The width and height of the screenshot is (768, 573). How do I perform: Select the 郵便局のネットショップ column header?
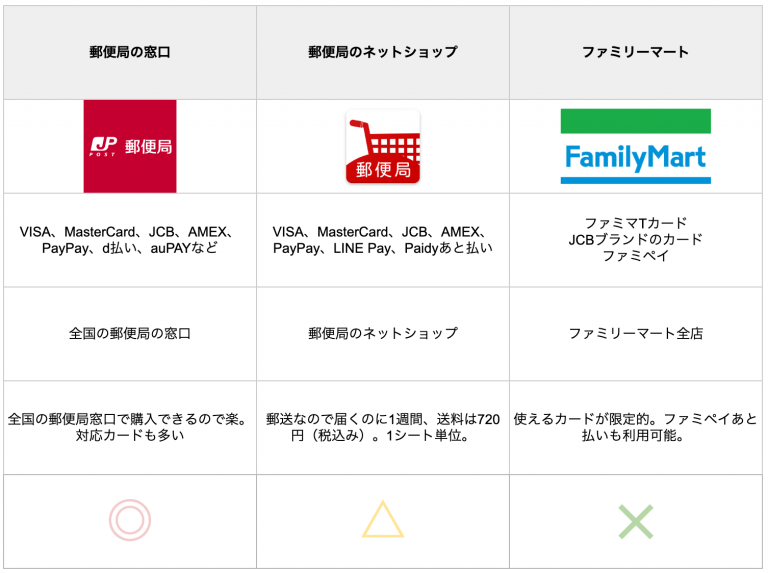[383, 52]
